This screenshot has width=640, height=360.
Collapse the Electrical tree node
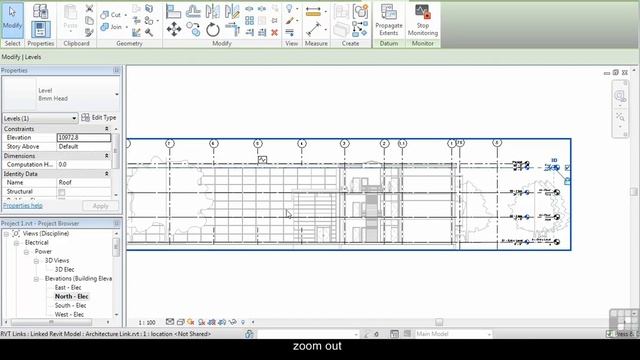(x=16, y=243)
